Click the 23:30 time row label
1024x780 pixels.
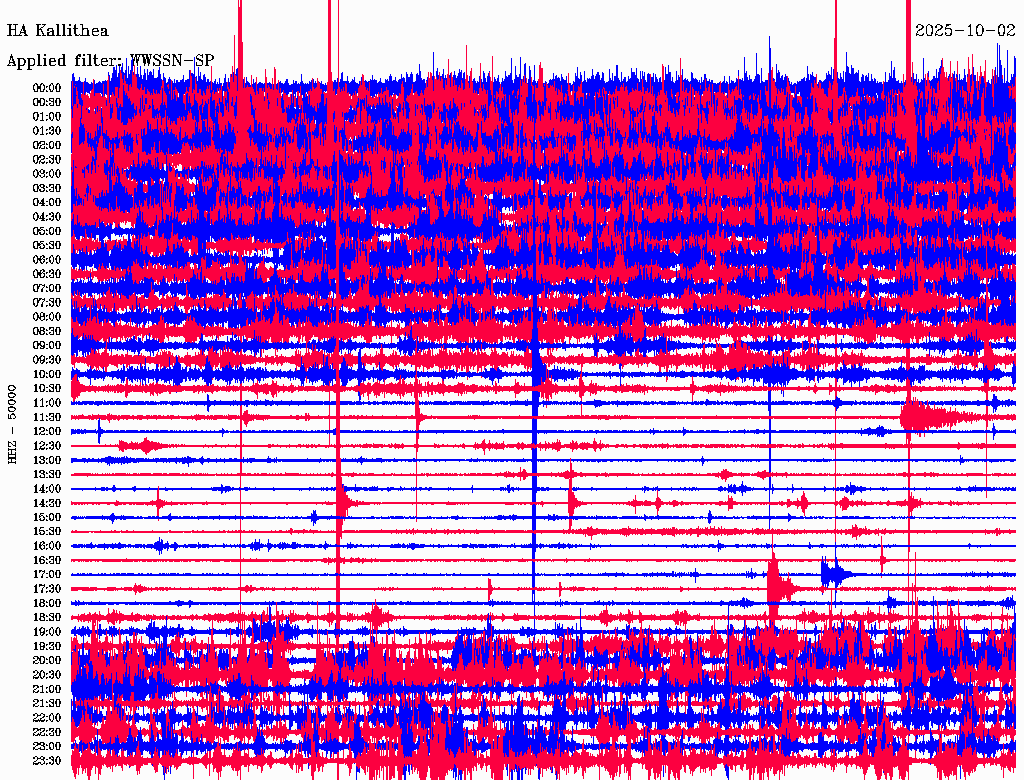click(x=46, y=761)
